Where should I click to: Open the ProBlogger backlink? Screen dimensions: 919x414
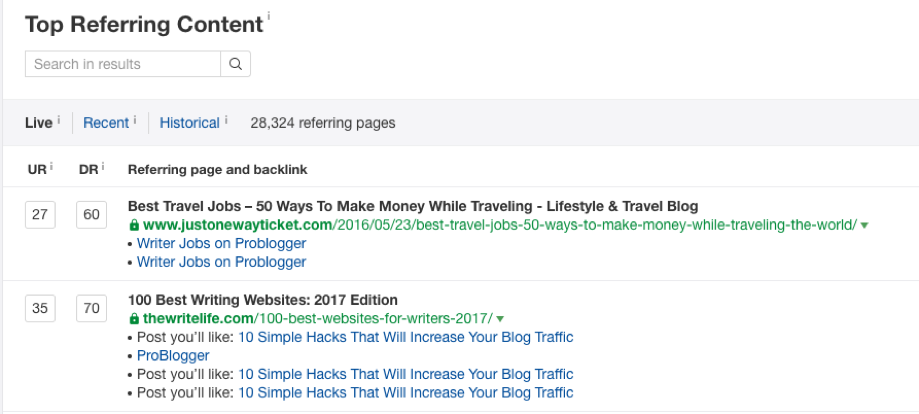click(173, 355)
